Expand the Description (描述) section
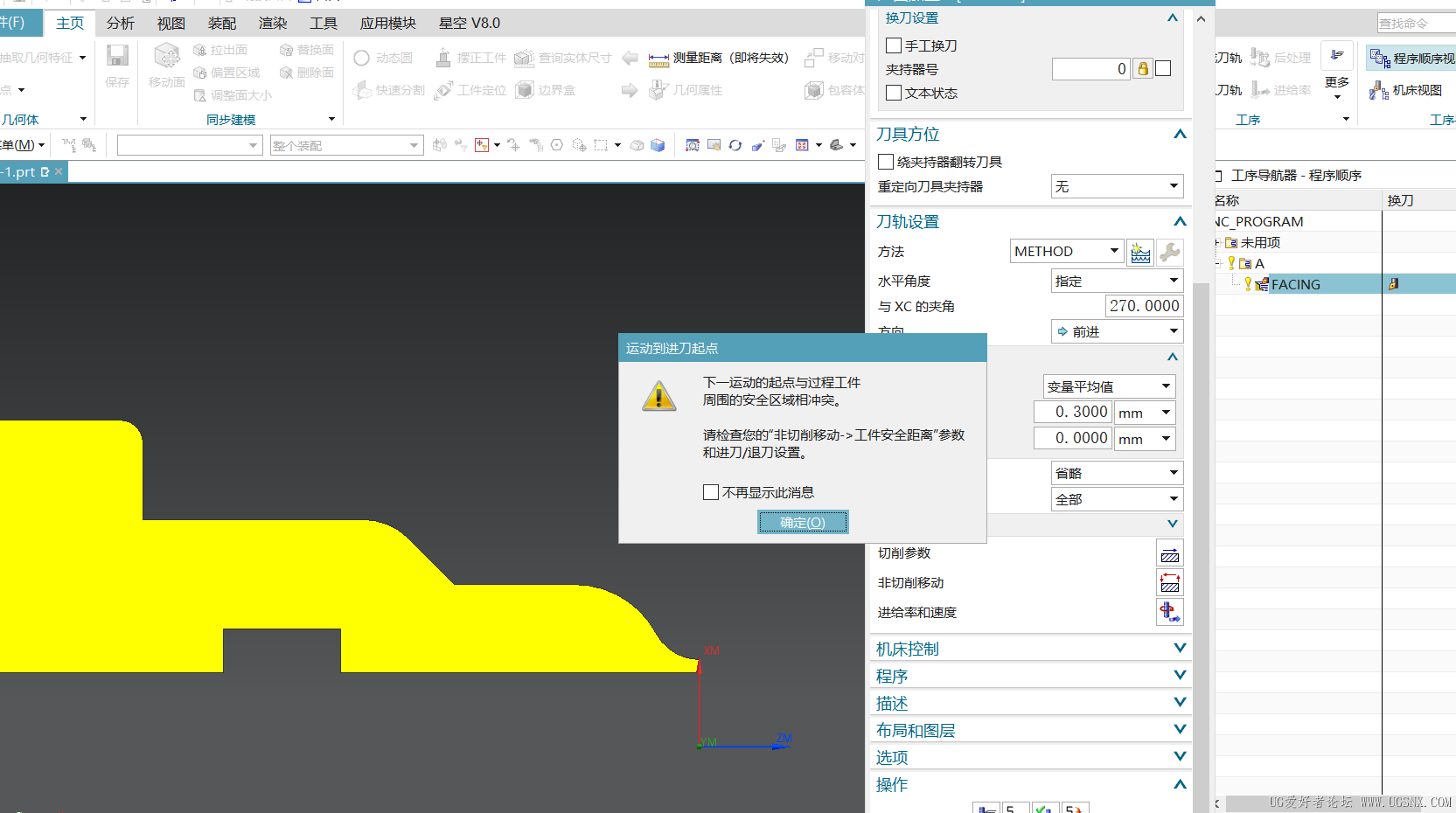This screenshot has width=1456, height=813. (x=1180, y=703)
